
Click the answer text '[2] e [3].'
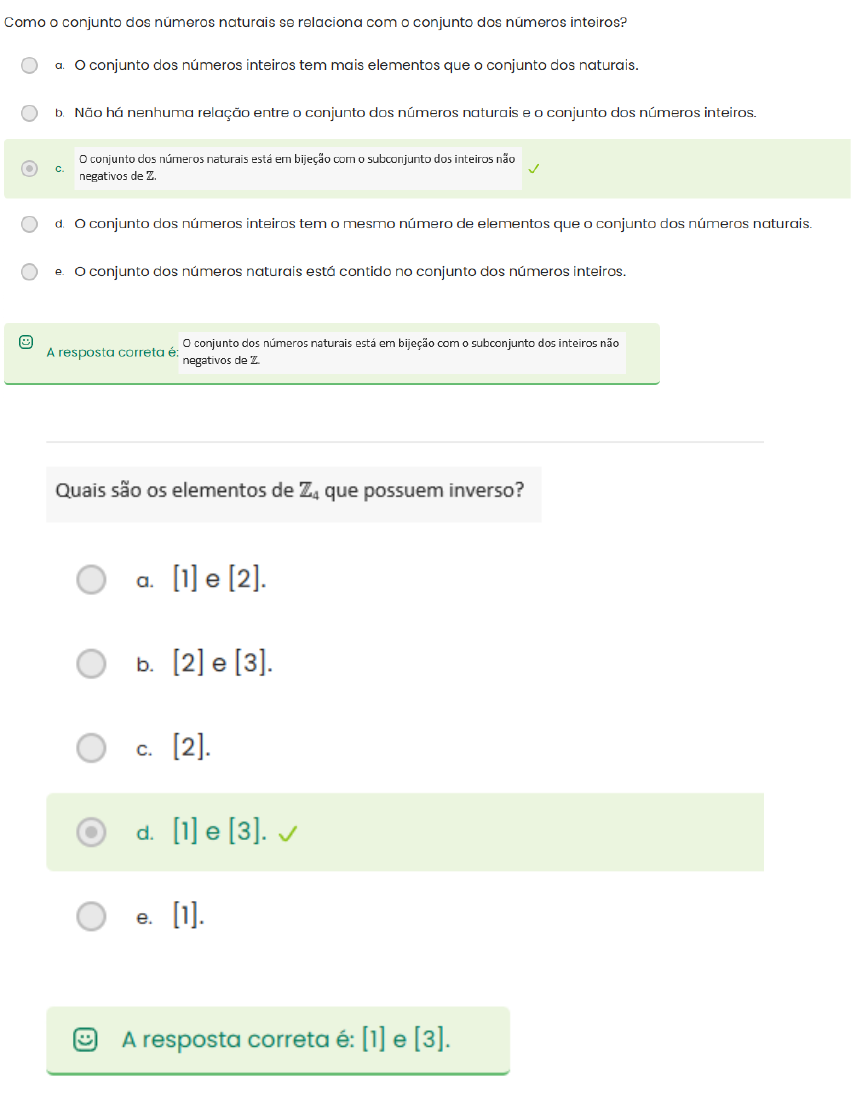(222, 663)
